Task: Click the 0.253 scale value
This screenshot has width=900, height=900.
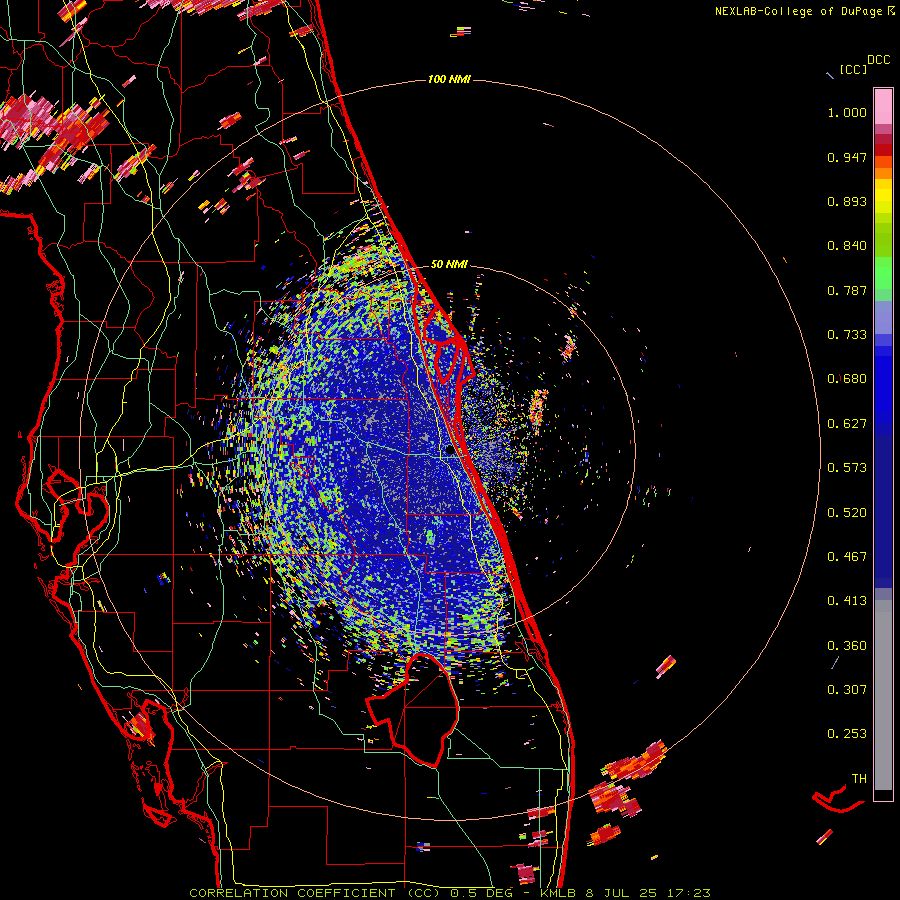Action: [x=847, y=734]
